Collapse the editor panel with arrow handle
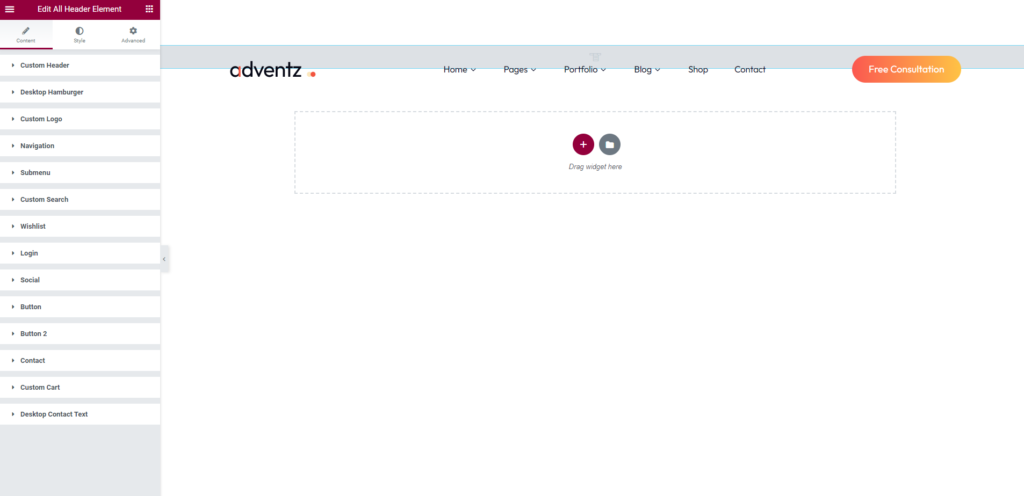 [x=164, y=259]
